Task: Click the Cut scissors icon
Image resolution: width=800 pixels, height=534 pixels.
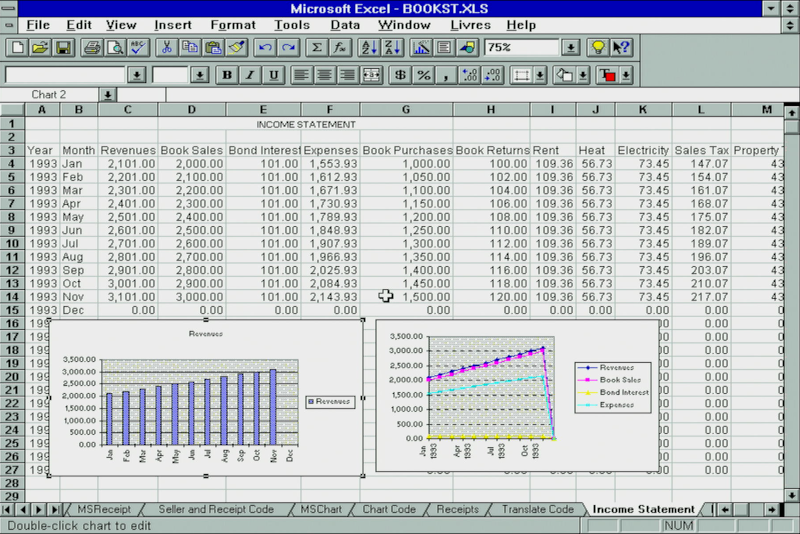Action: point(166,47)
